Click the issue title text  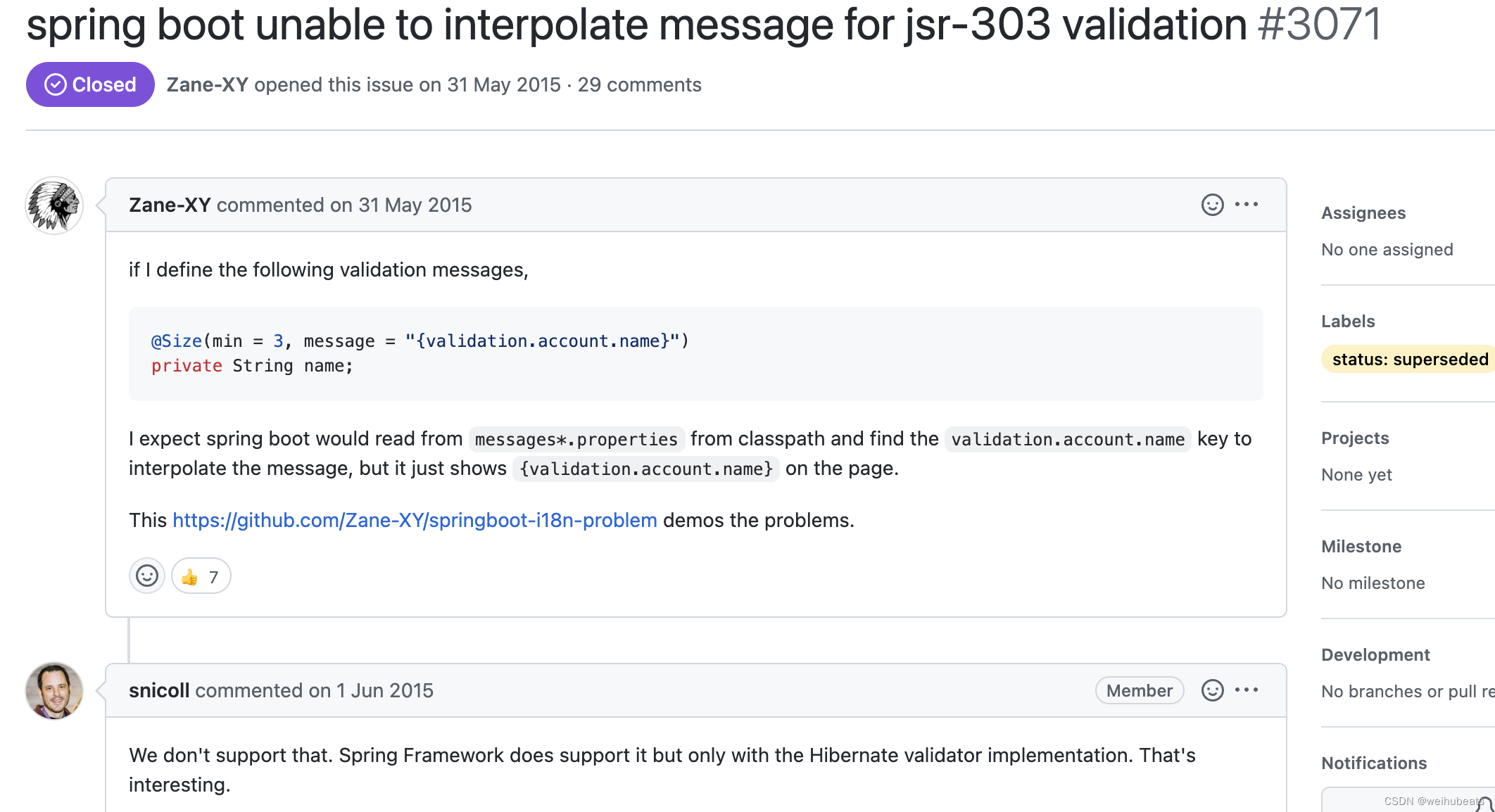pyautogui.click(x=637, y=24)
